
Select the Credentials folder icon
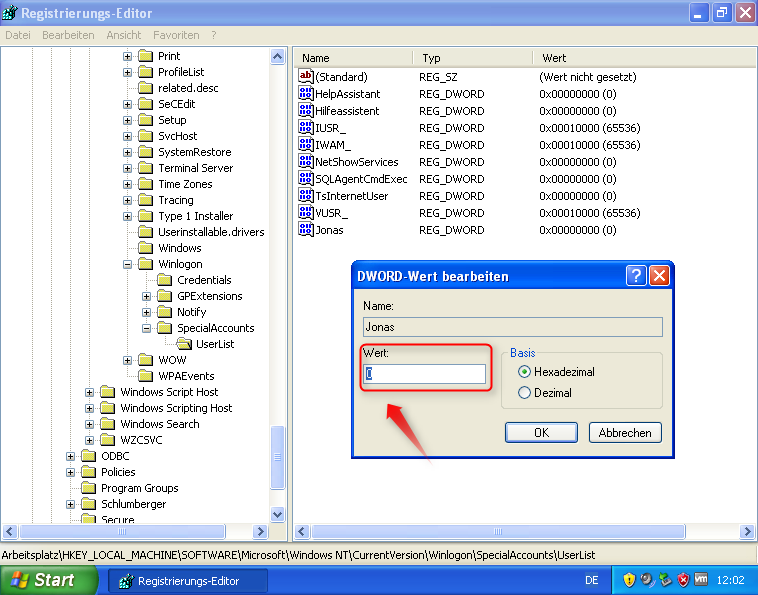[x=165, y=280]
